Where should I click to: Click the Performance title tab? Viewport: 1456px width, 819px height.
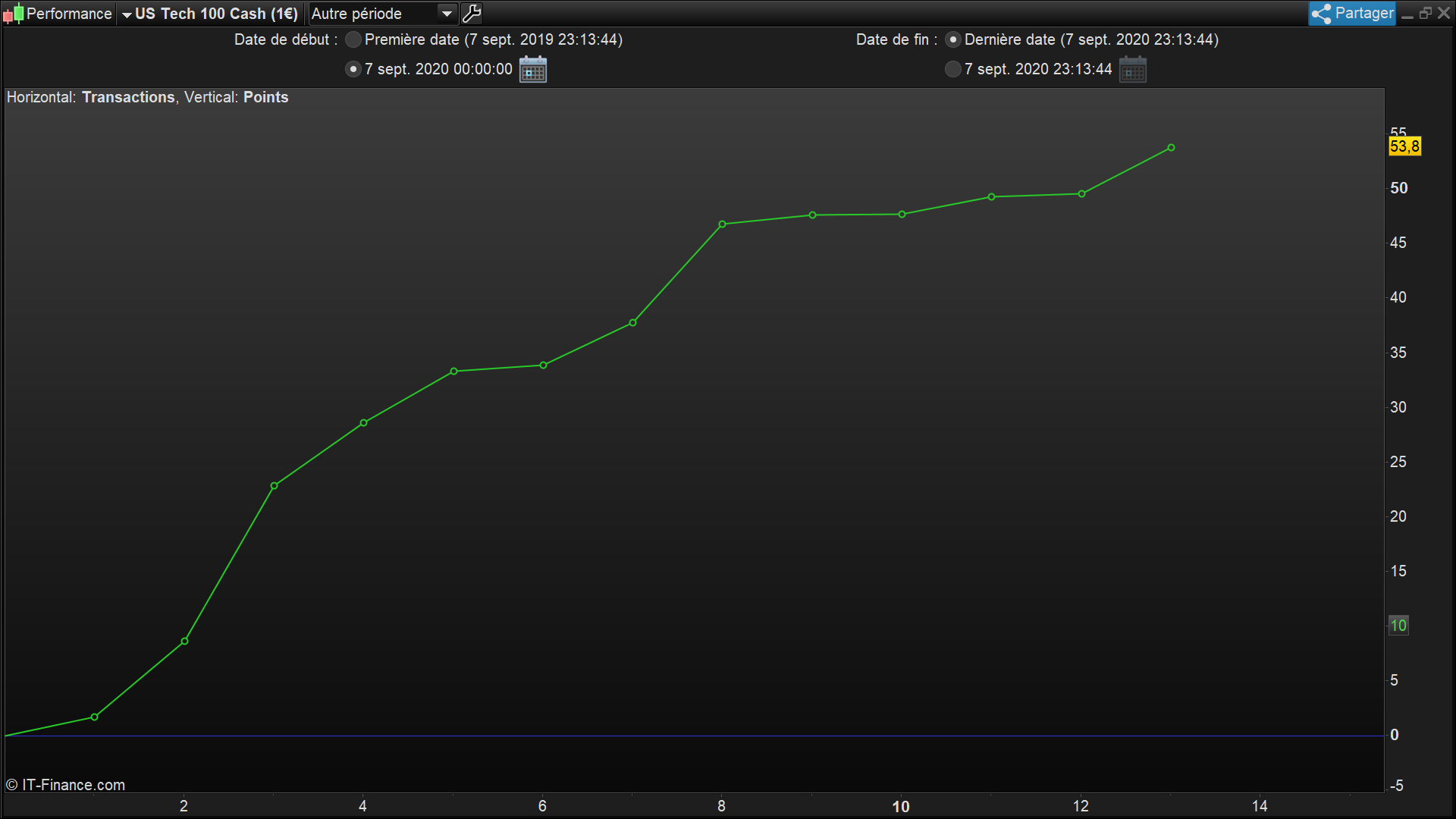tap(68, 14)
